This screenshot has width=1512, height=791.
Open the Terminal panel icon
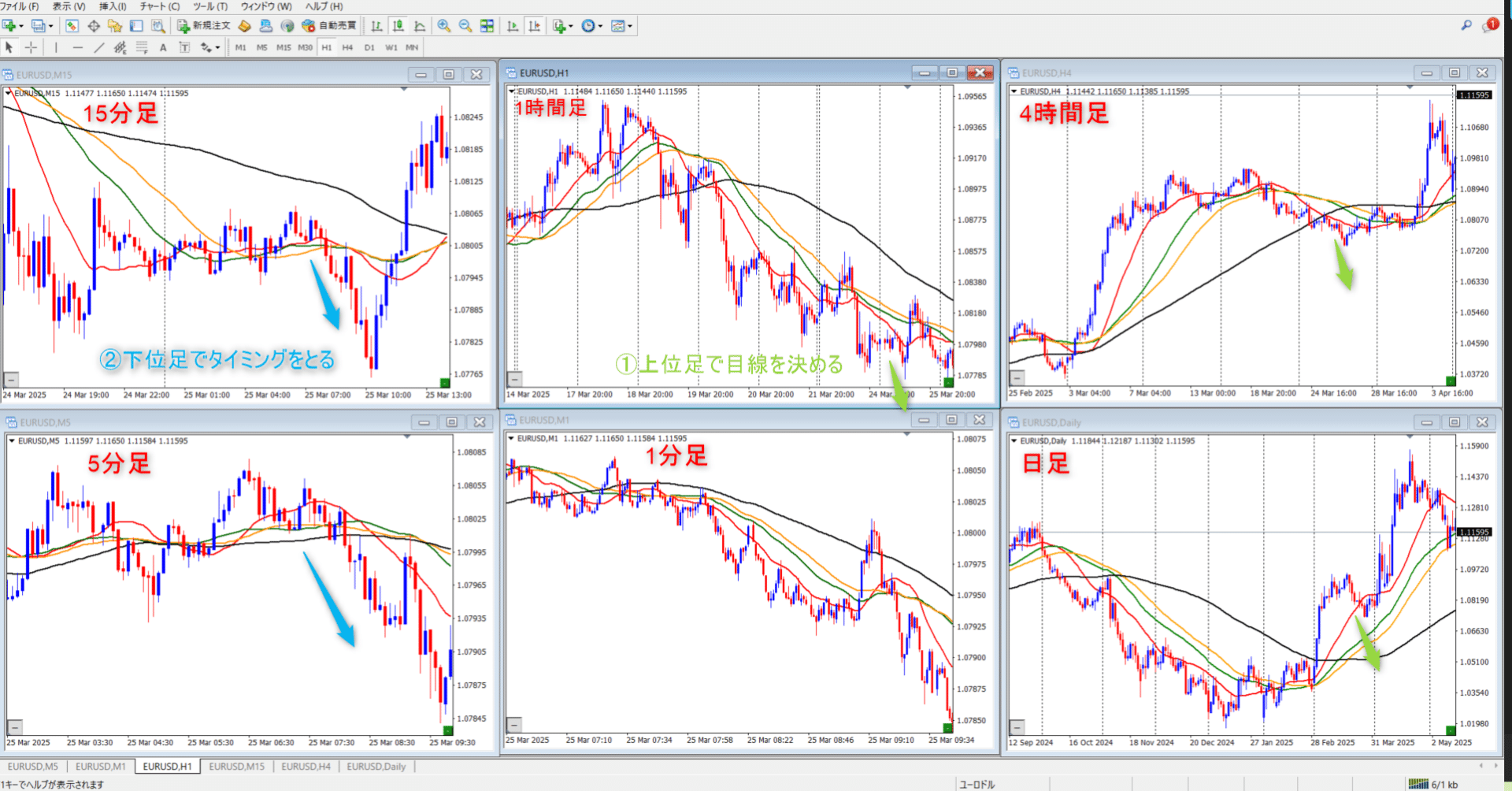(136, 26)
